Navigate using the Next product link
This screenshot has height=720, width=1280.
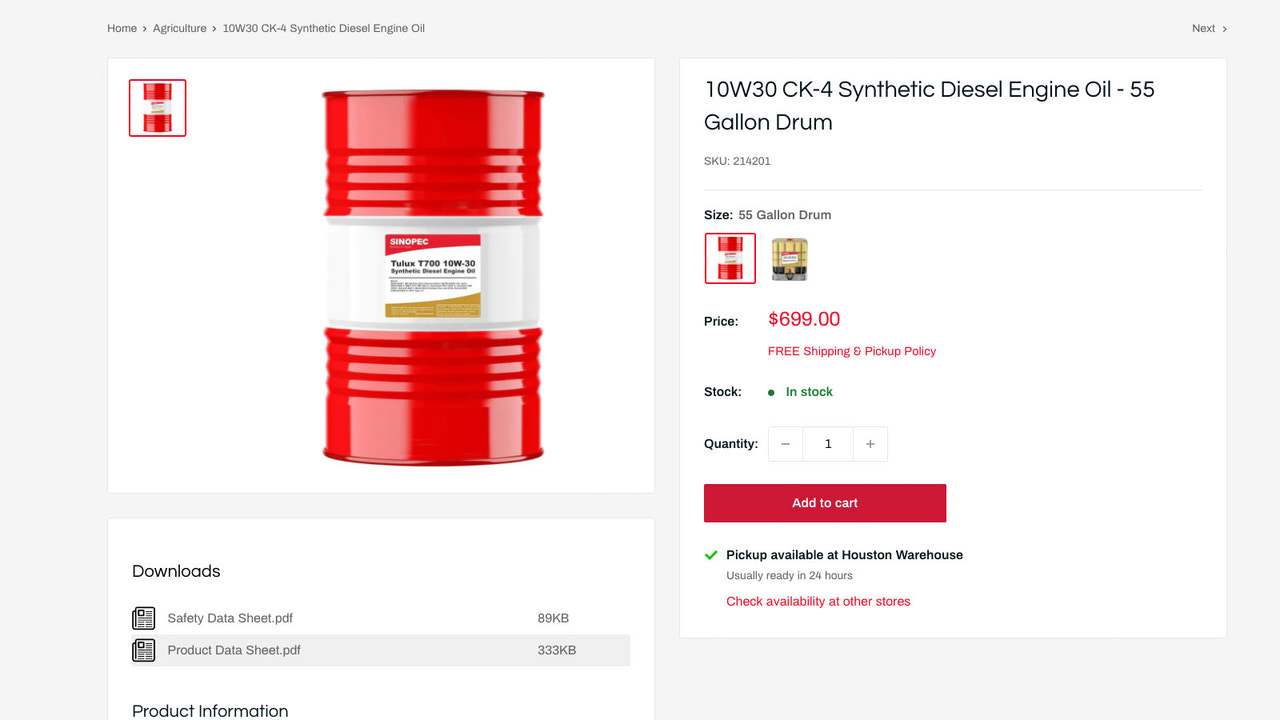click(1203, 28)
